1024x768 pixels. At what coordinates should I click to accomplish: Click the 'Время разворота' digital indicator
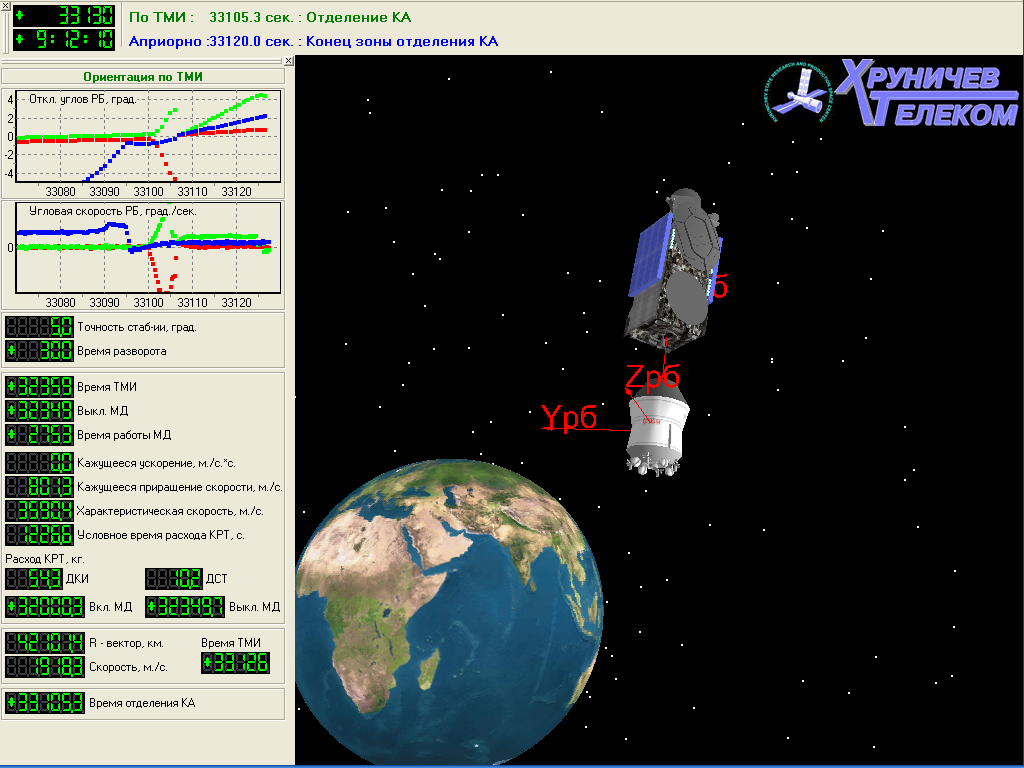click(x=40, y=351)
